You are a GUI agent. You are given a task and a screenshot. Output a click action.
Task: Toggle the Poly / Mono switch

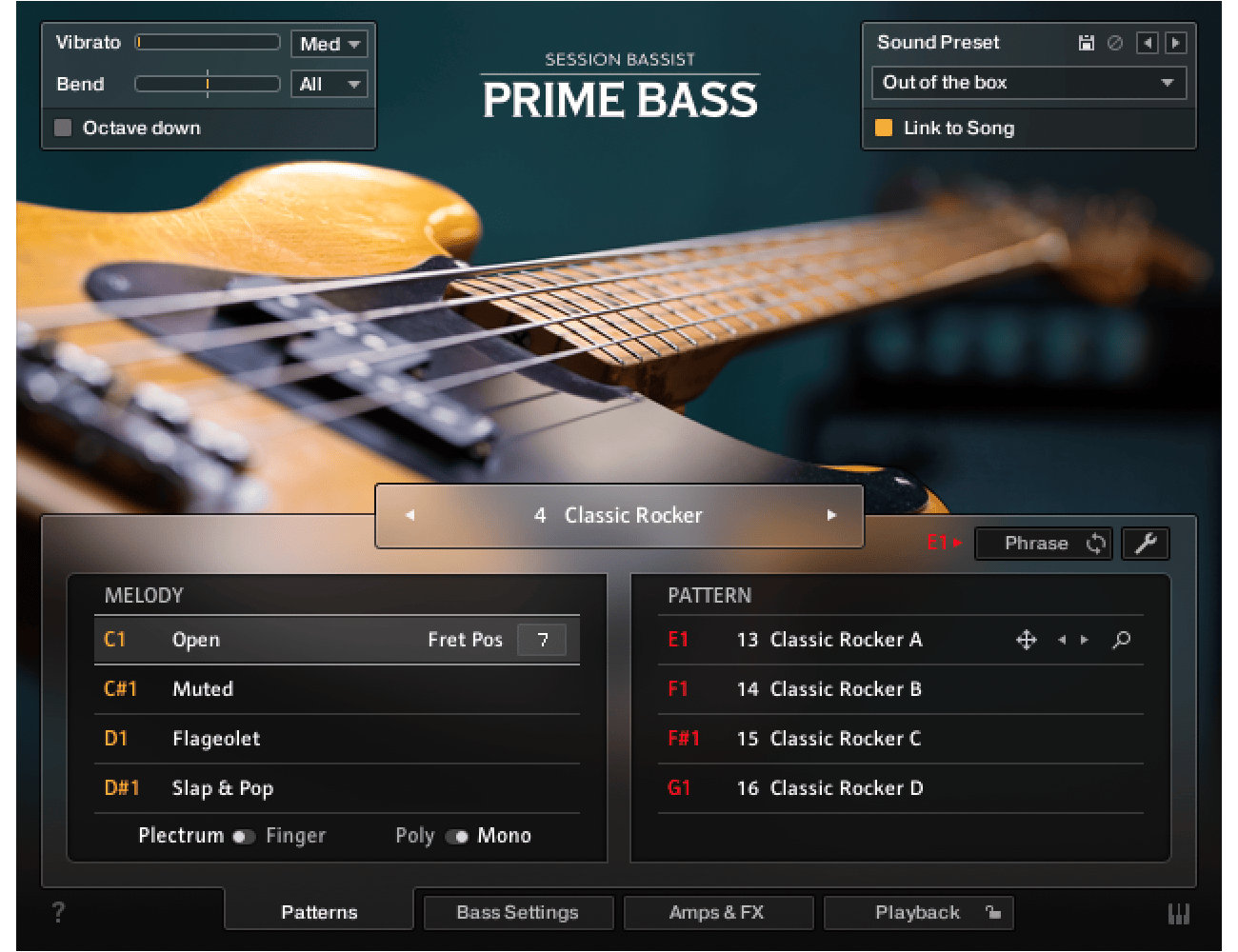457,837
